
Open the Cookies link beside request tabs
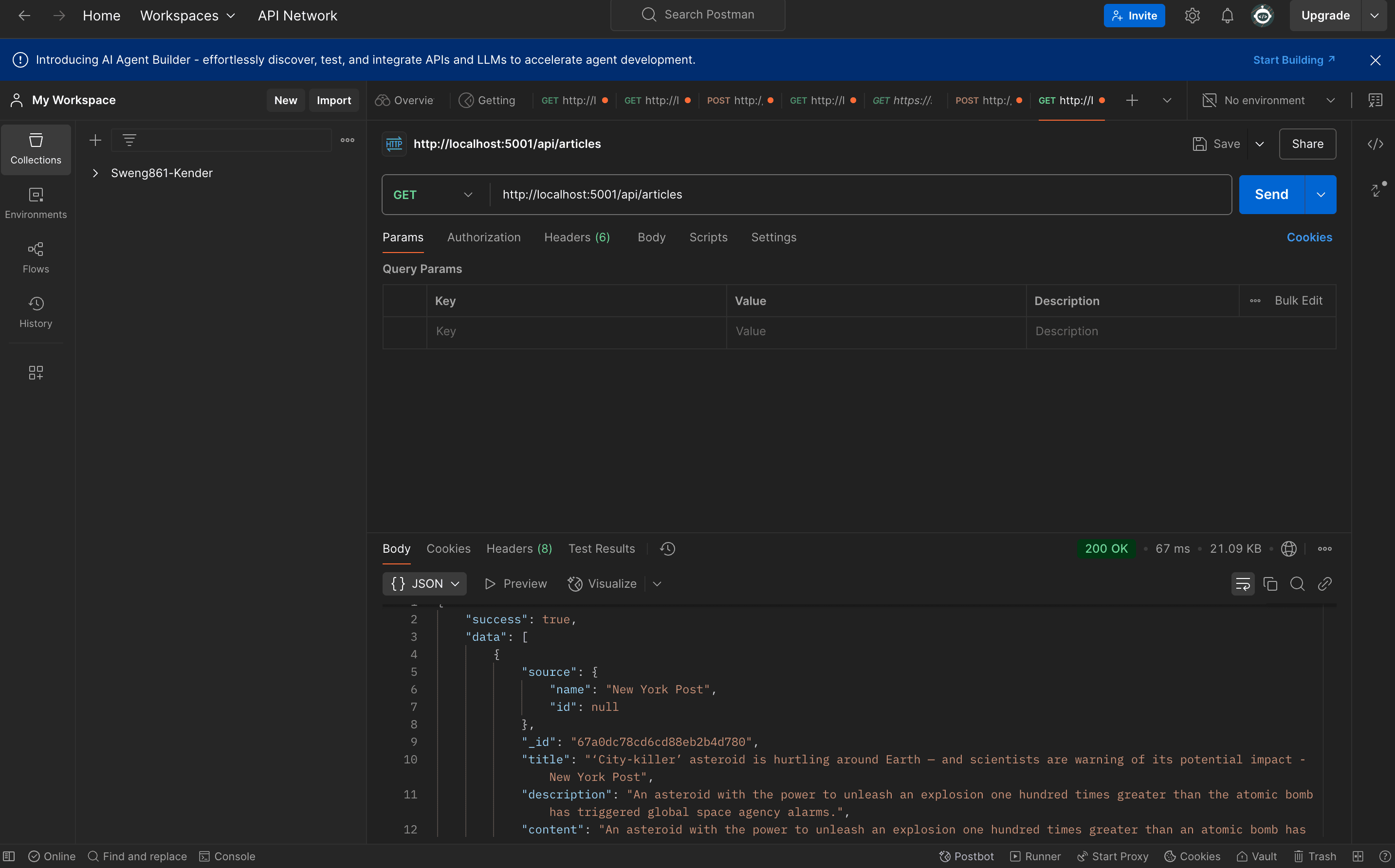pos(1309,237)
